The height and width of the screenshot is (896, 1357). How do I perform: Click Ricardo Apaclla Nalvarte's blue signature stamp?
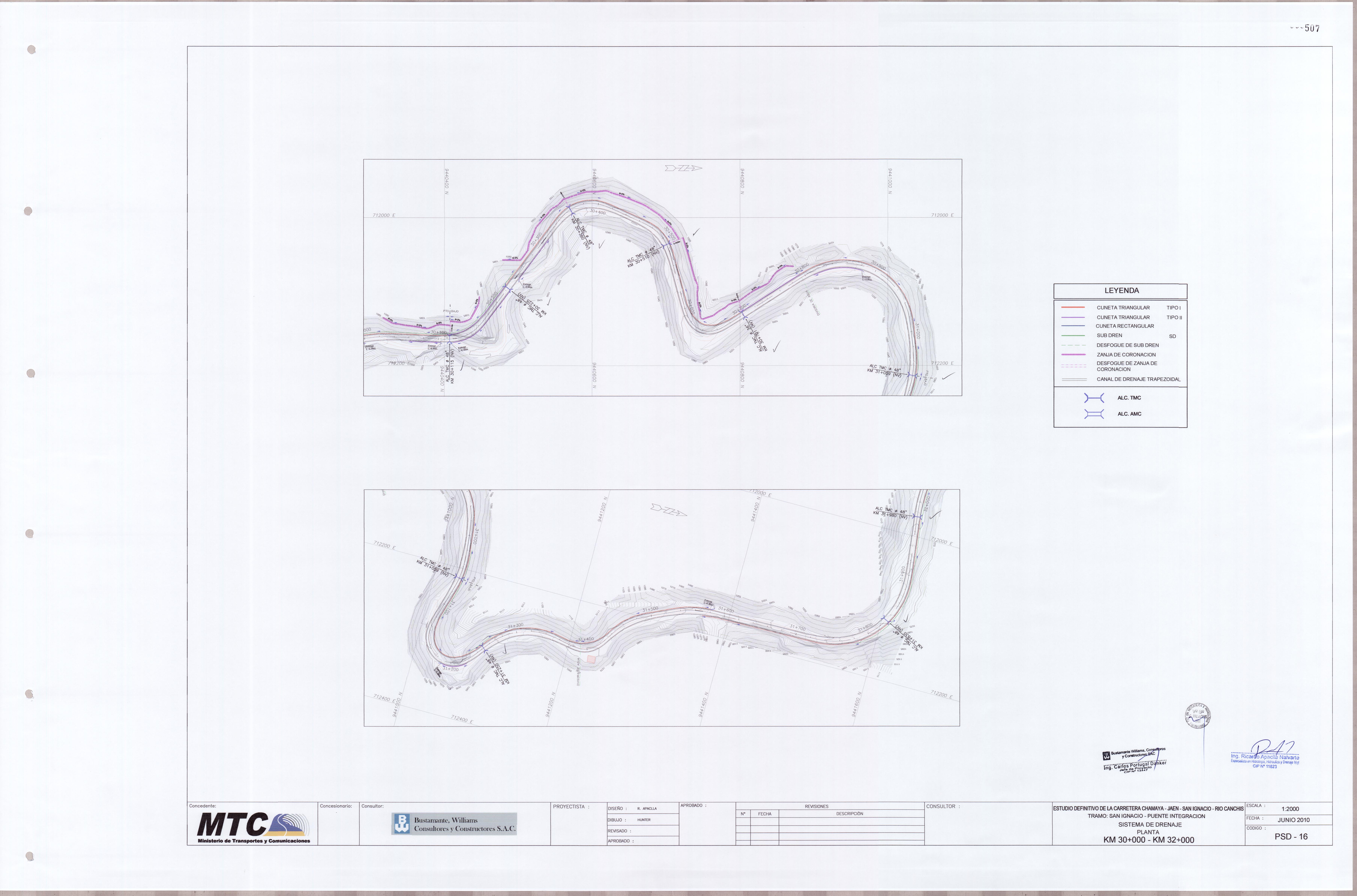point(1265,754)
